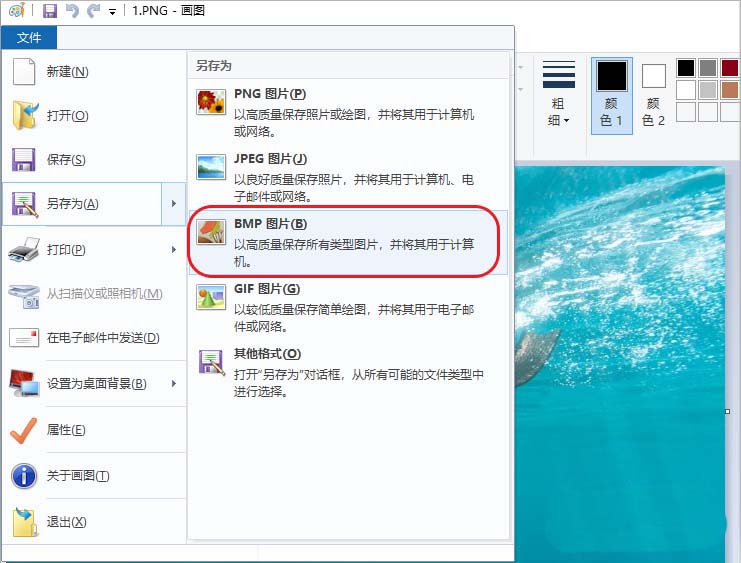This screenshot has width=741, height=563.
Task: Click the 文件 tab button
Action: click(29, 38)
